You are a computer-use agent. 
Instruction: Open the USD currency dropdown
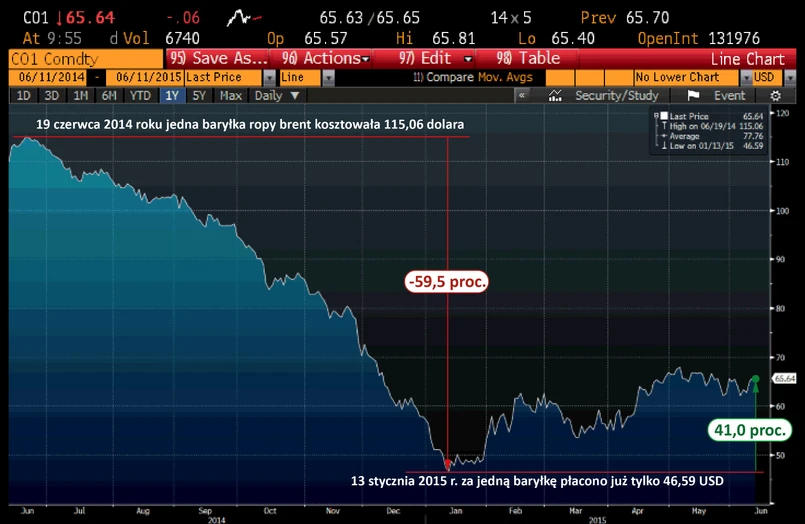[x=790, y=77]
